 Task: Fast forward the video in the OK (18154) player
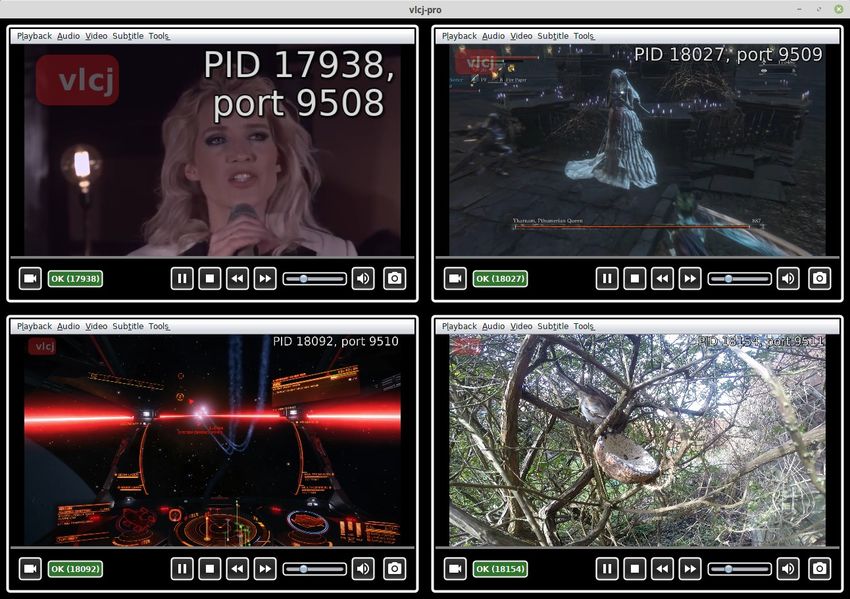690,569
